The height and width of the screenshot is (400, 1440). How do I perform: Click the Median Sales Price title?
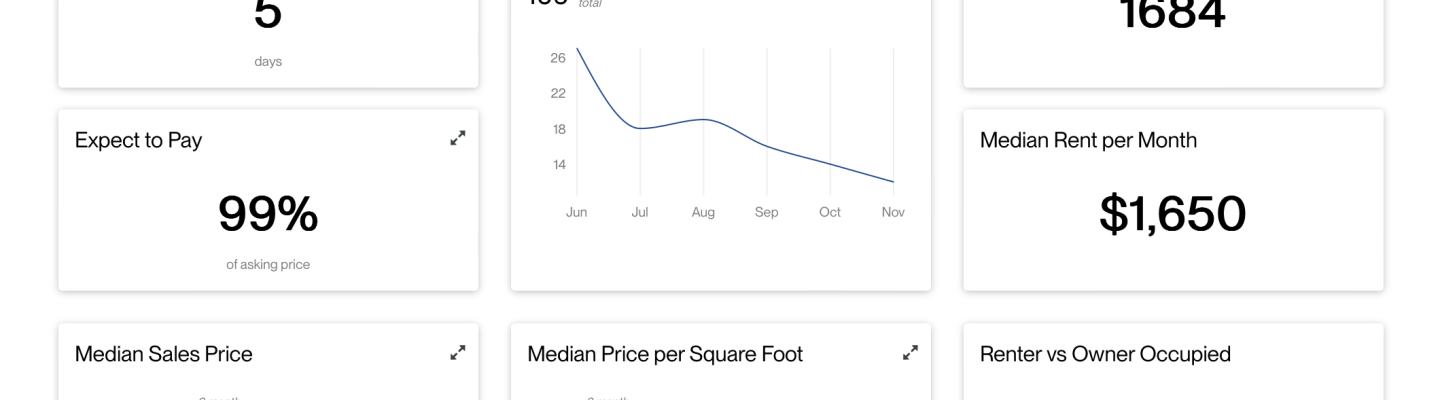pyautogui.click(x=164, y=354)
